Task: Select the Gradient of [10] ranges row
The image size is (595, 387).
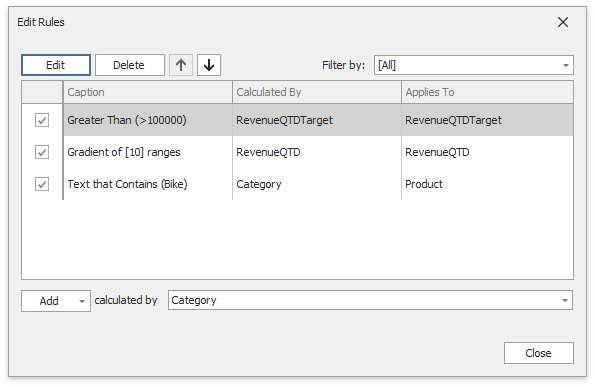Action: pyautogui.click(x=318, y=152)
